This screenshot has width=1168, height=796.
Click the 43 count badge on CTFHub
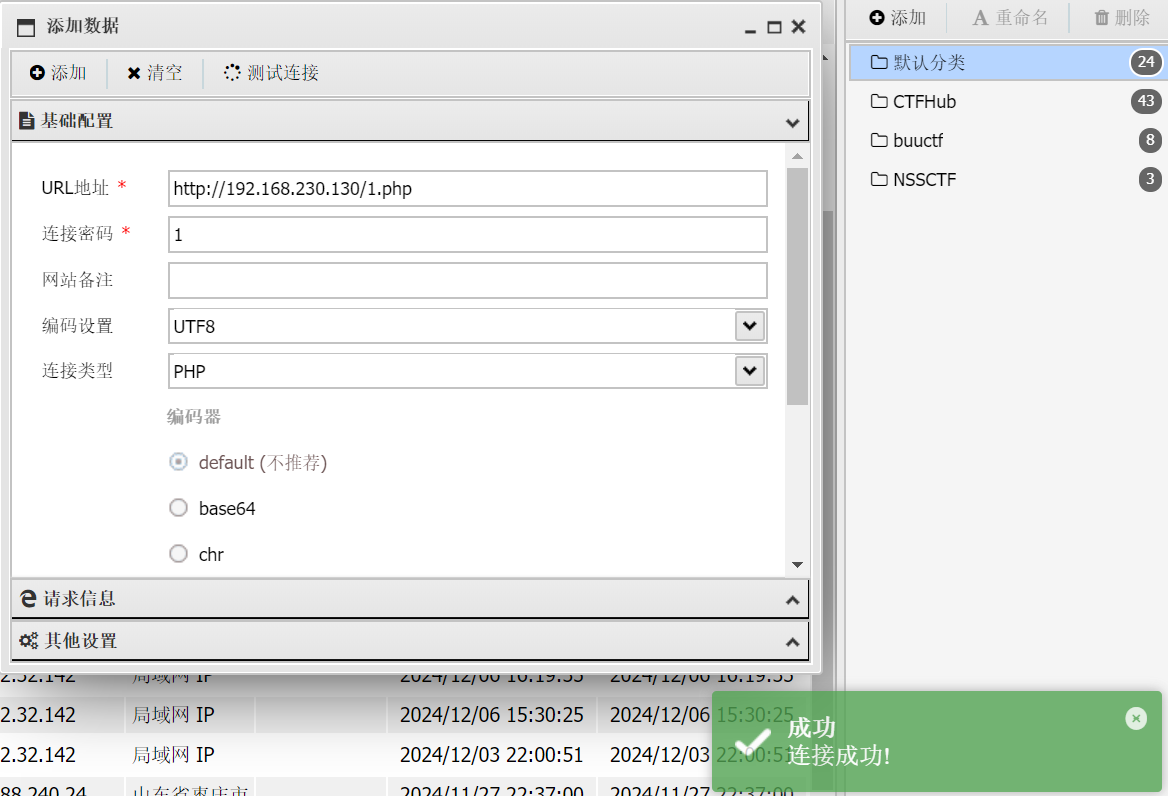[1146, 101]
